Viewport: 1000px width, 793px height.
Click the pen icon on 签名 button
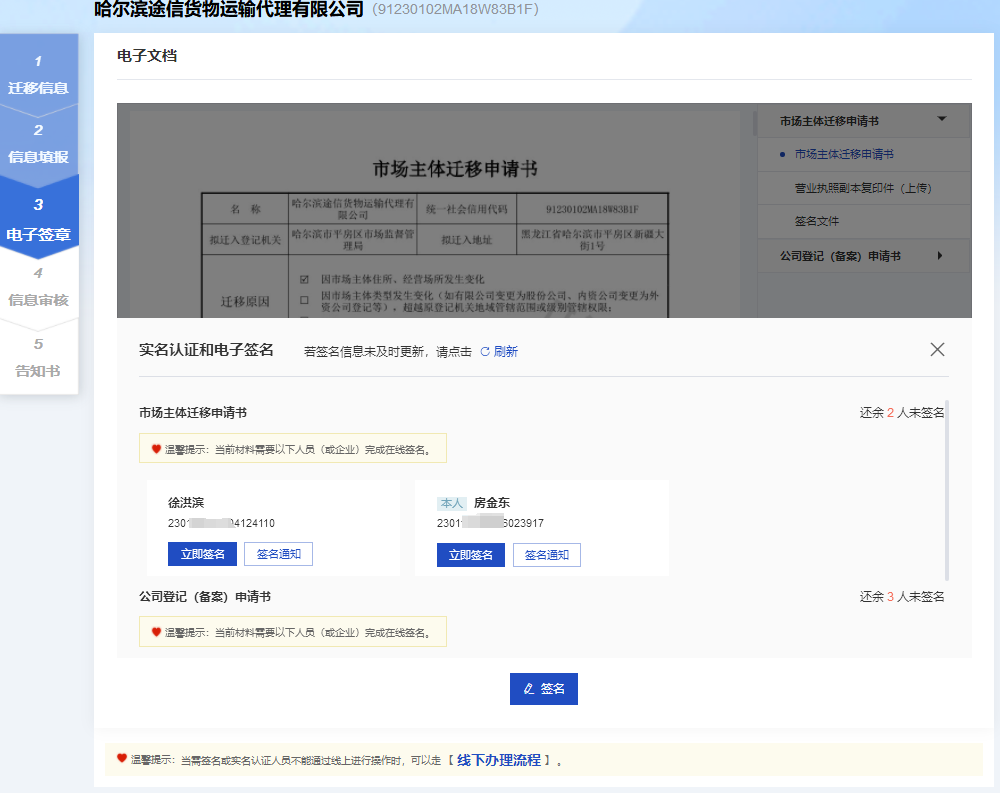coord(529,689)
